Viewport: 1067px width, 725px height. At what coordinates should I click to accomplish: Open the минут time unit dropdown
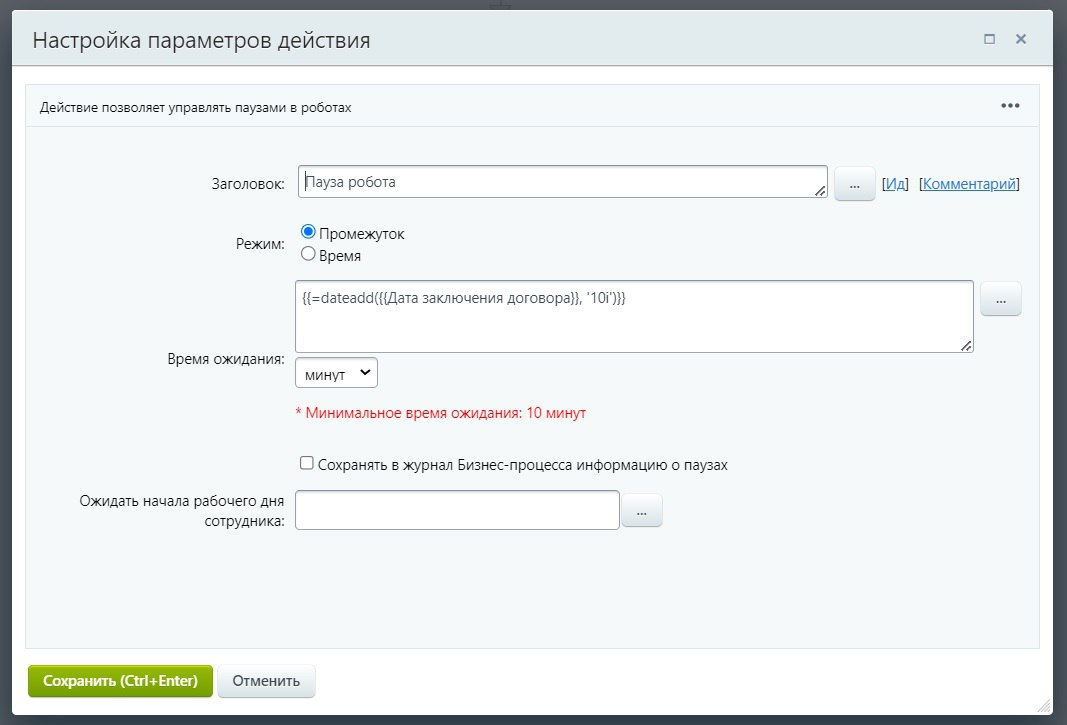(x=336, y=373)
